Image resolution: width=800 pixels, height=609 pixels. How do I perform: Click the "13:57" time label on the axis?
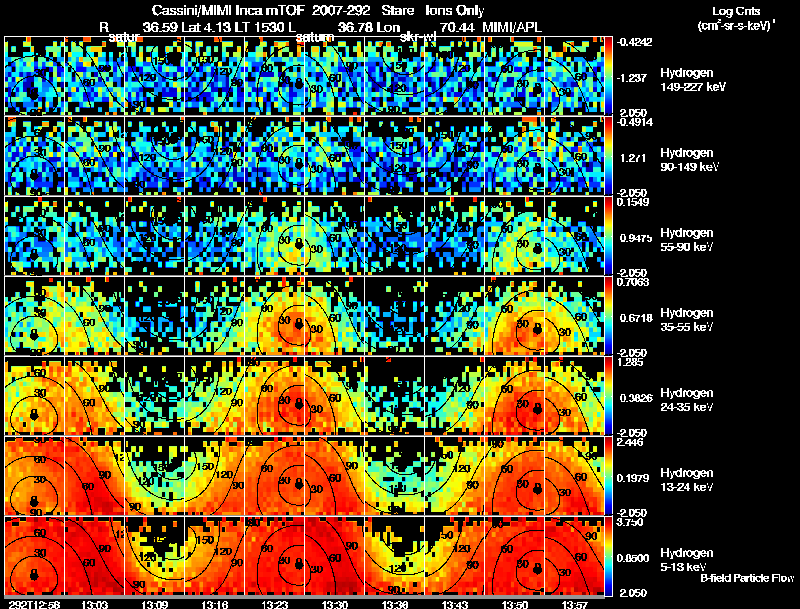coord(575,605)
